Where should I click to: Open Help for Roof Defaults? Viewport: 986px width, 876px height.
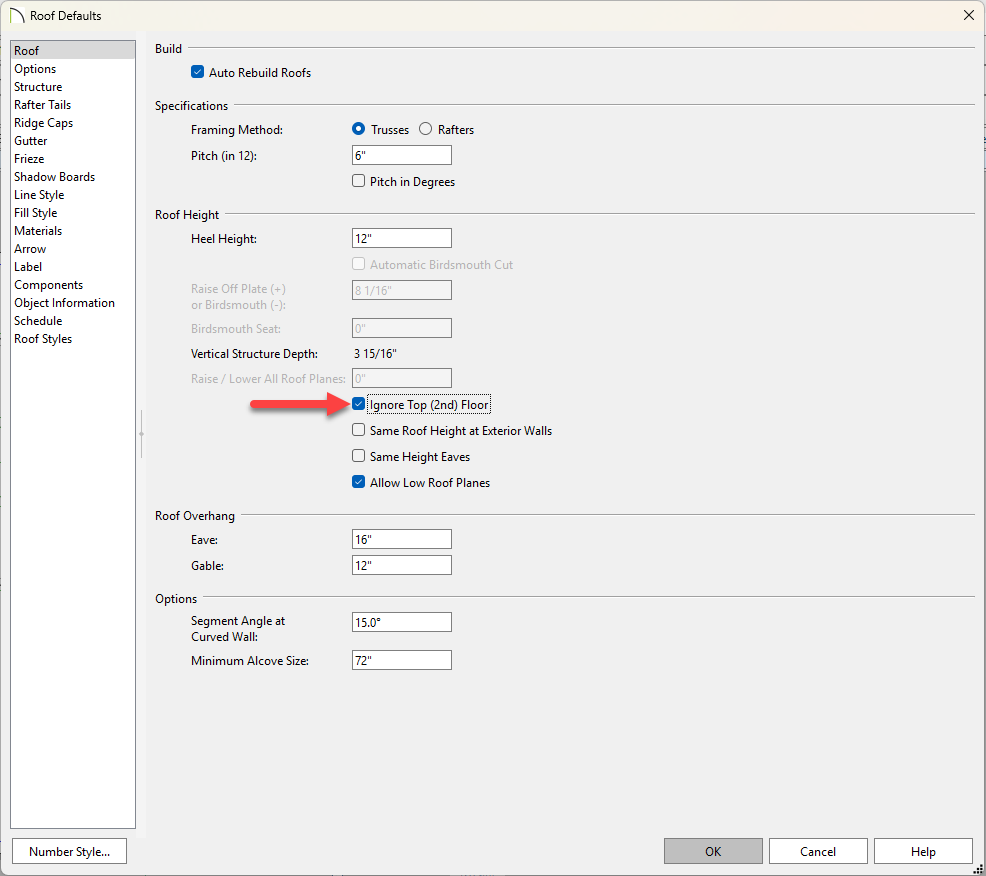(923, 851)
